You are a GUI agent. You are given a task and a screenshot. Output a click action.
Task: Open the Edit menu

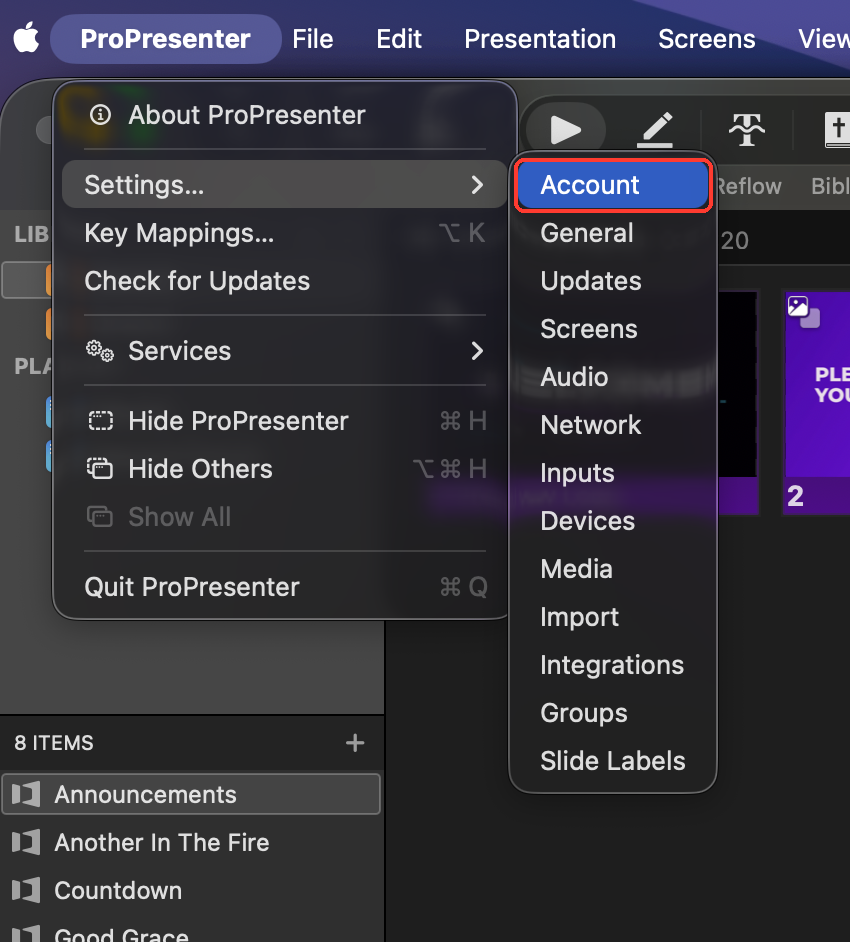point(399,39)
